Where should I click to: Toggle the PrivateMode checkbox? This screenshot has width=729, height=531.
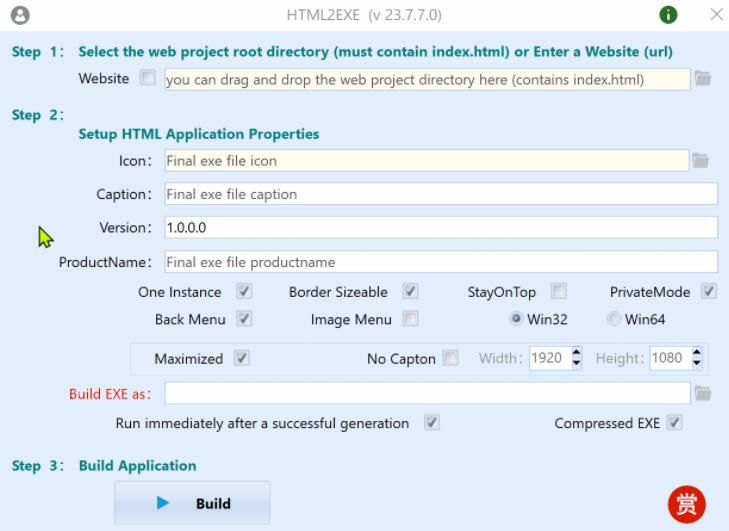(x=709, y=292)
